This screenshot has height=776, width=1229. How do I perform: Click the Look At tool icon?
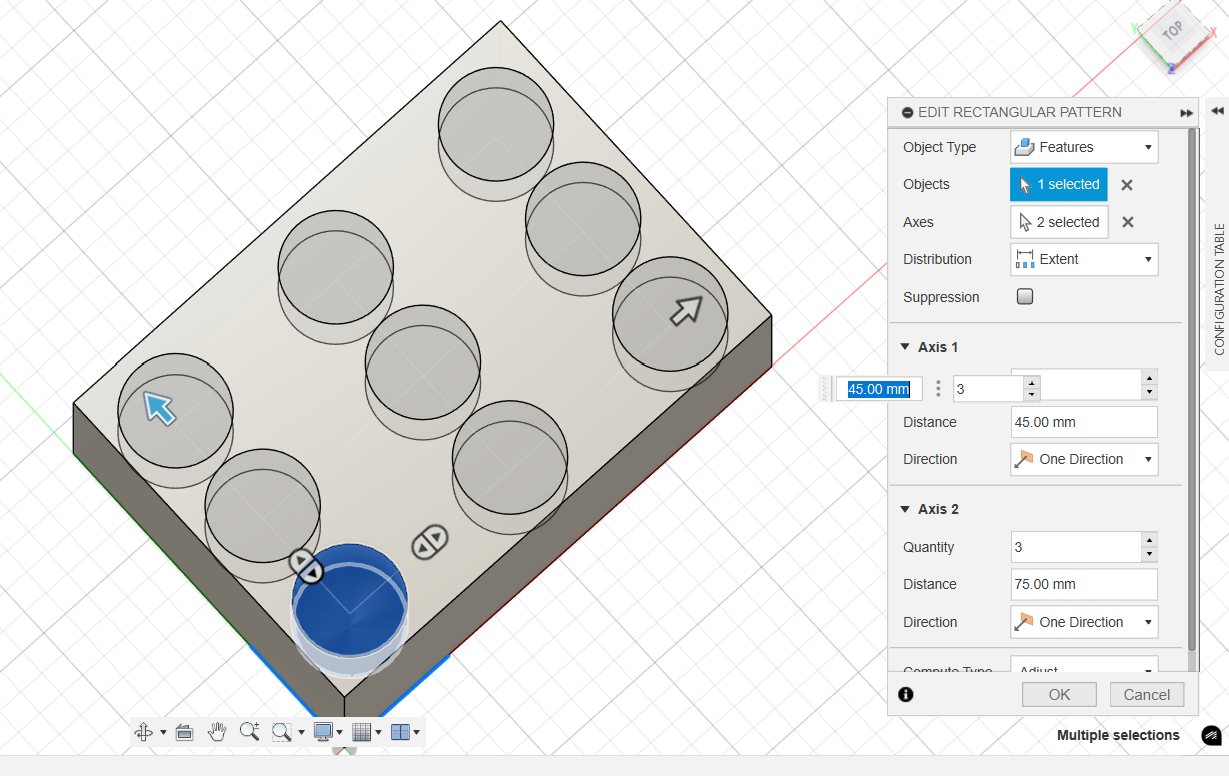(184, 732)
